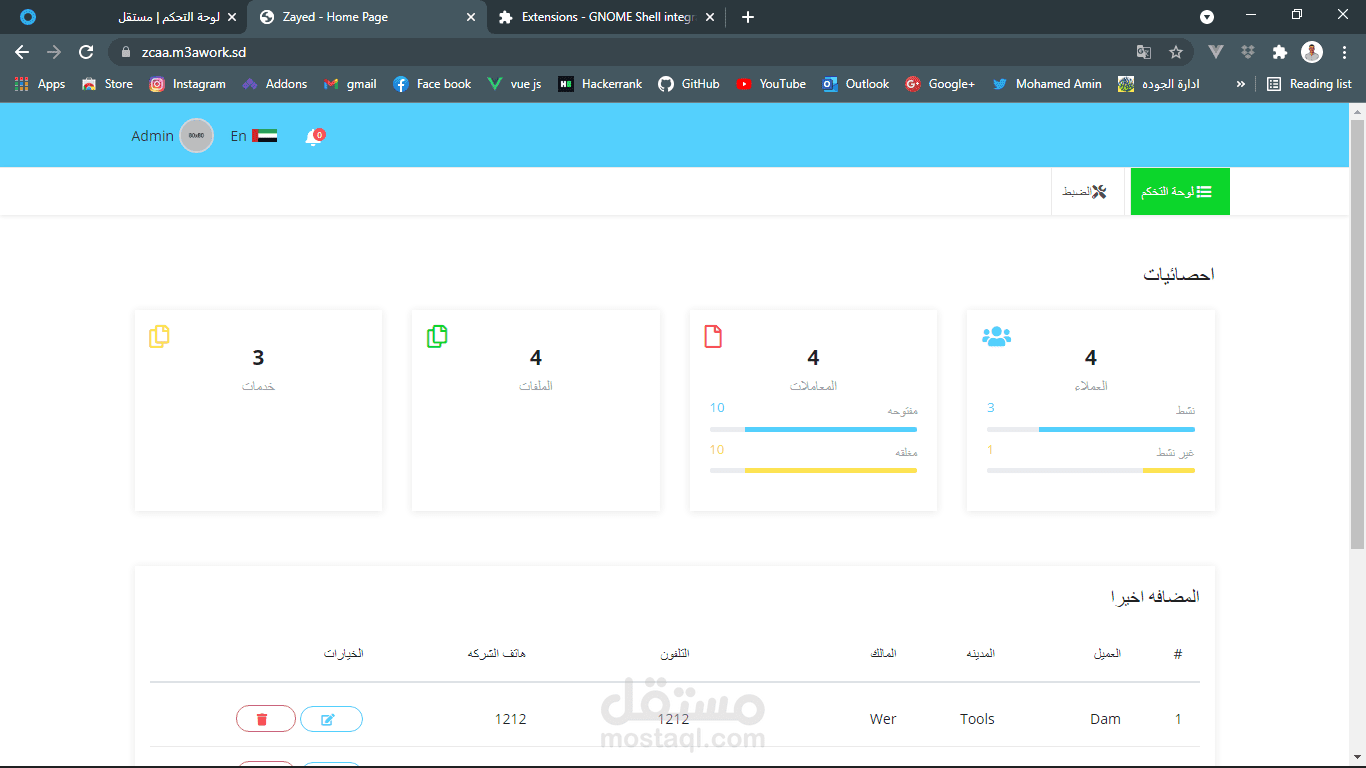This screenshot has height=768, width=1366.
Task: Click the المضافه اخيرا heading
Action: tap(1154, 597)
